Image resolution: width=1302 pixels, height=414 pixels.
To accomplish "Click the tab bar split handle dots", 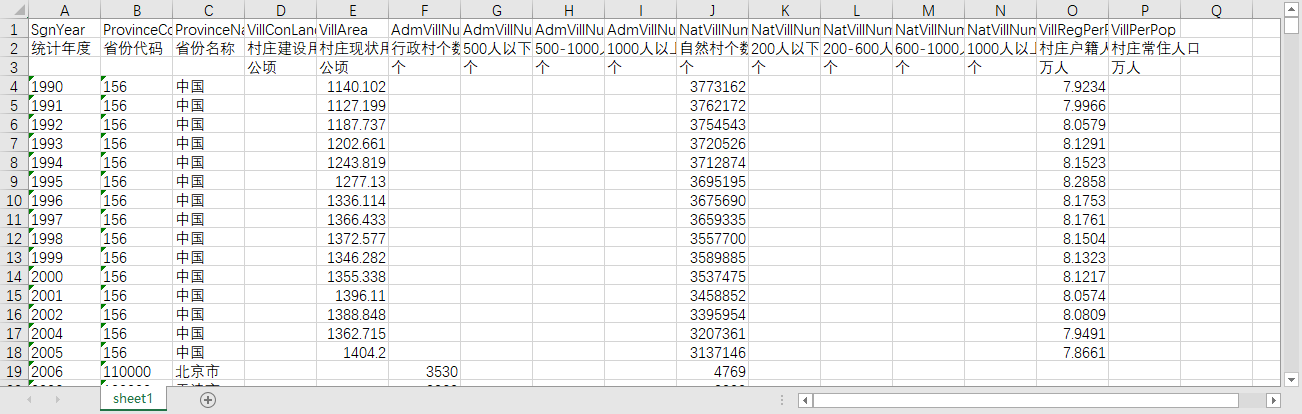I will pyautogui.click(x=783, y=400).
